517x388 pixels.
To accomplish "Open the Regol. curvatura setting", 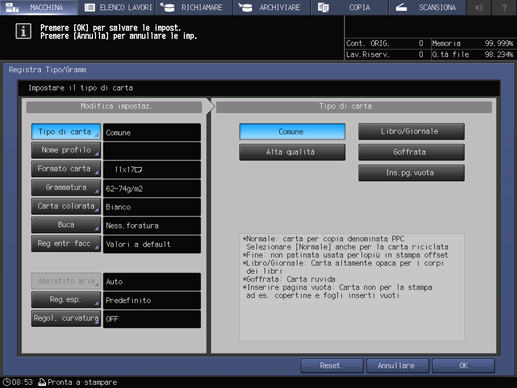I will click(66, 318).
